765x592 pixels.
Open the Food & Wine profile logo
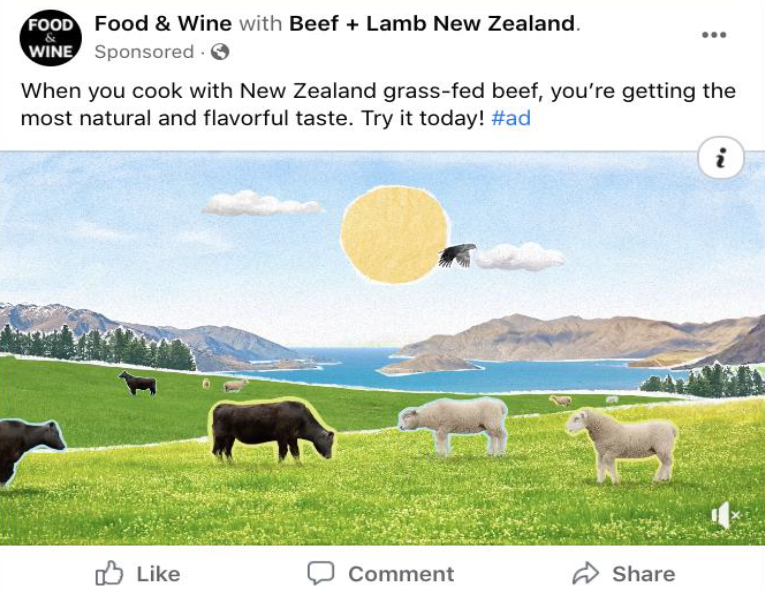[50, 38]
